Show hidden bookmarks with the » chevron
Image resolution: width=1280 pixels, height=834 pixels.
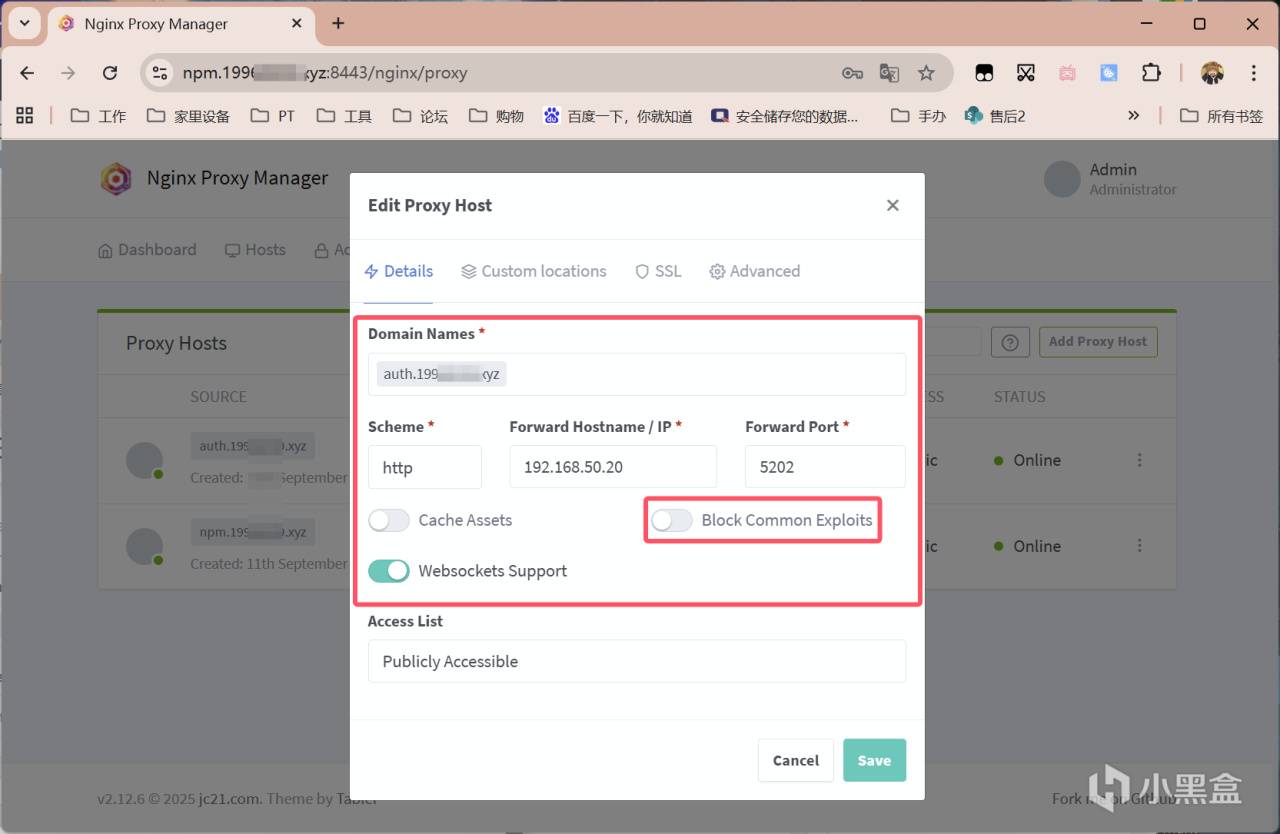coord(1133,116)
